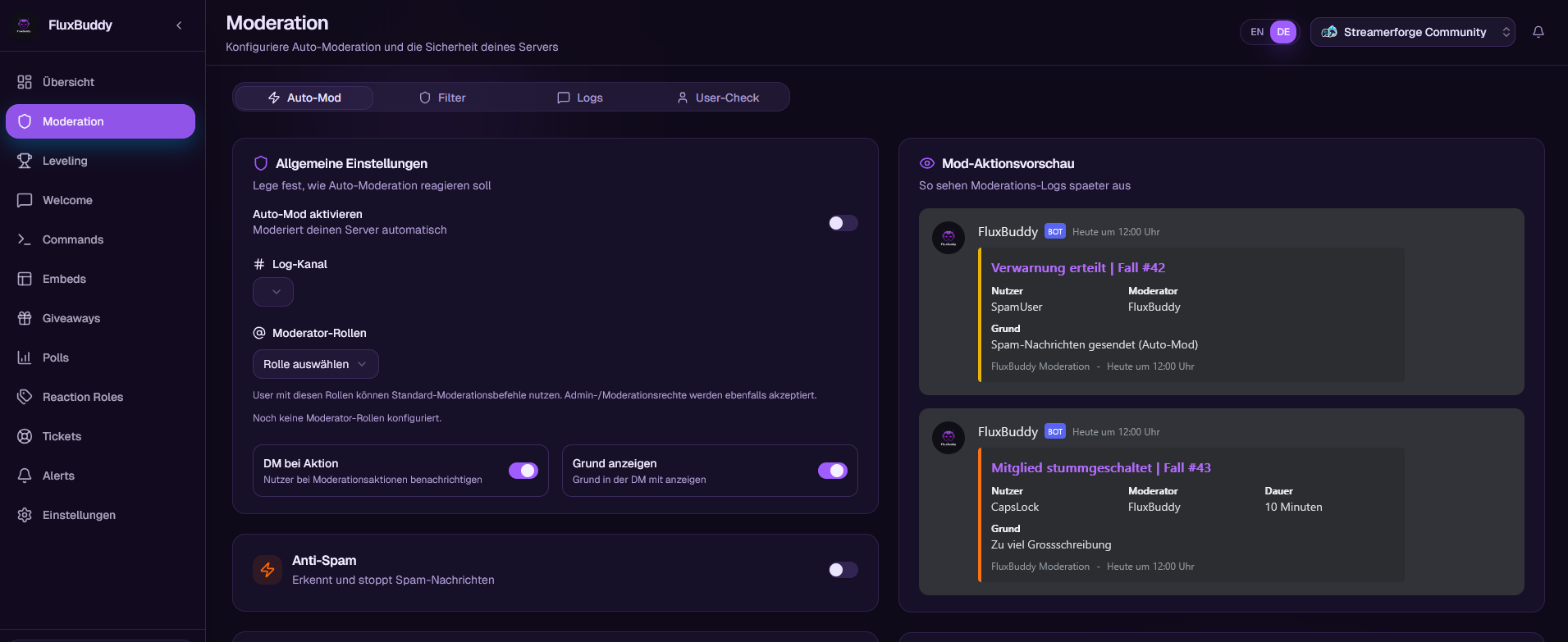
Task: Click the SpamUser name in preview
Action: click(1017, 307)
